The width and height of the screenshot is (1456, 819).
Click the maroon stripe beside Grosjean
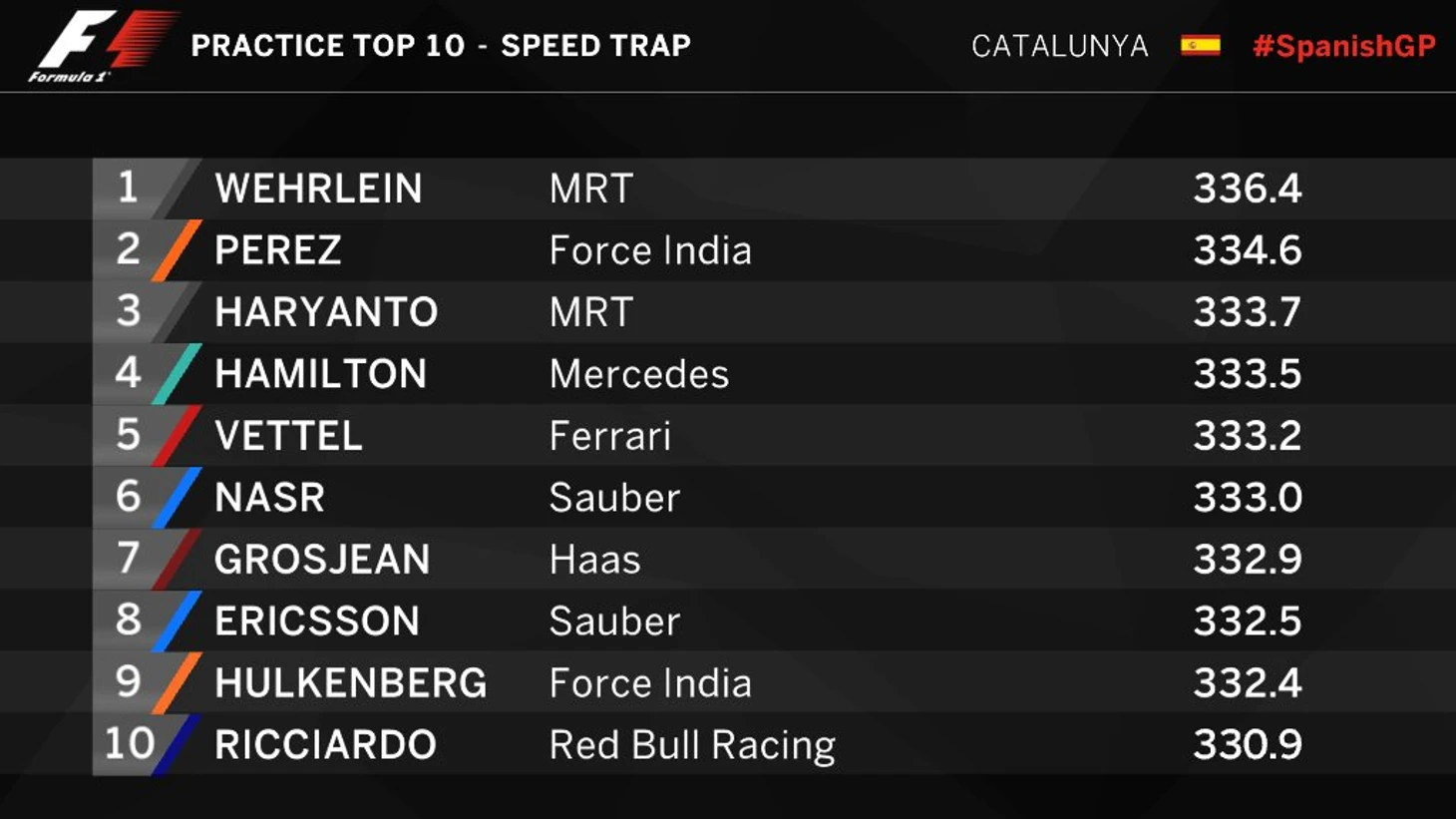click(x=177, y=560)
